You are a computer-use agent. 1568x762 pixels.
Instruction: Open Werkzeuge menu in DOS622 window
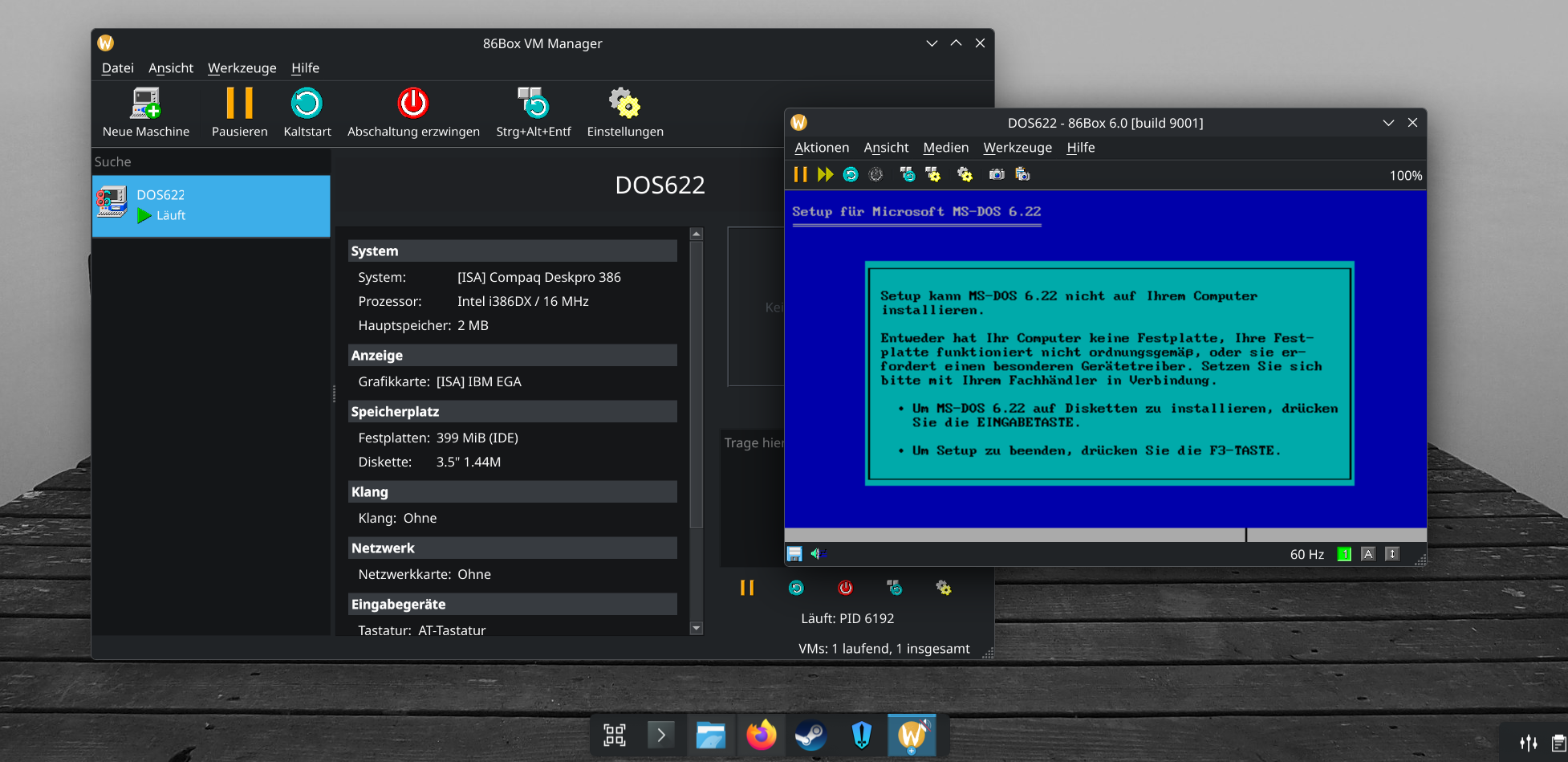pos(1018,148)
